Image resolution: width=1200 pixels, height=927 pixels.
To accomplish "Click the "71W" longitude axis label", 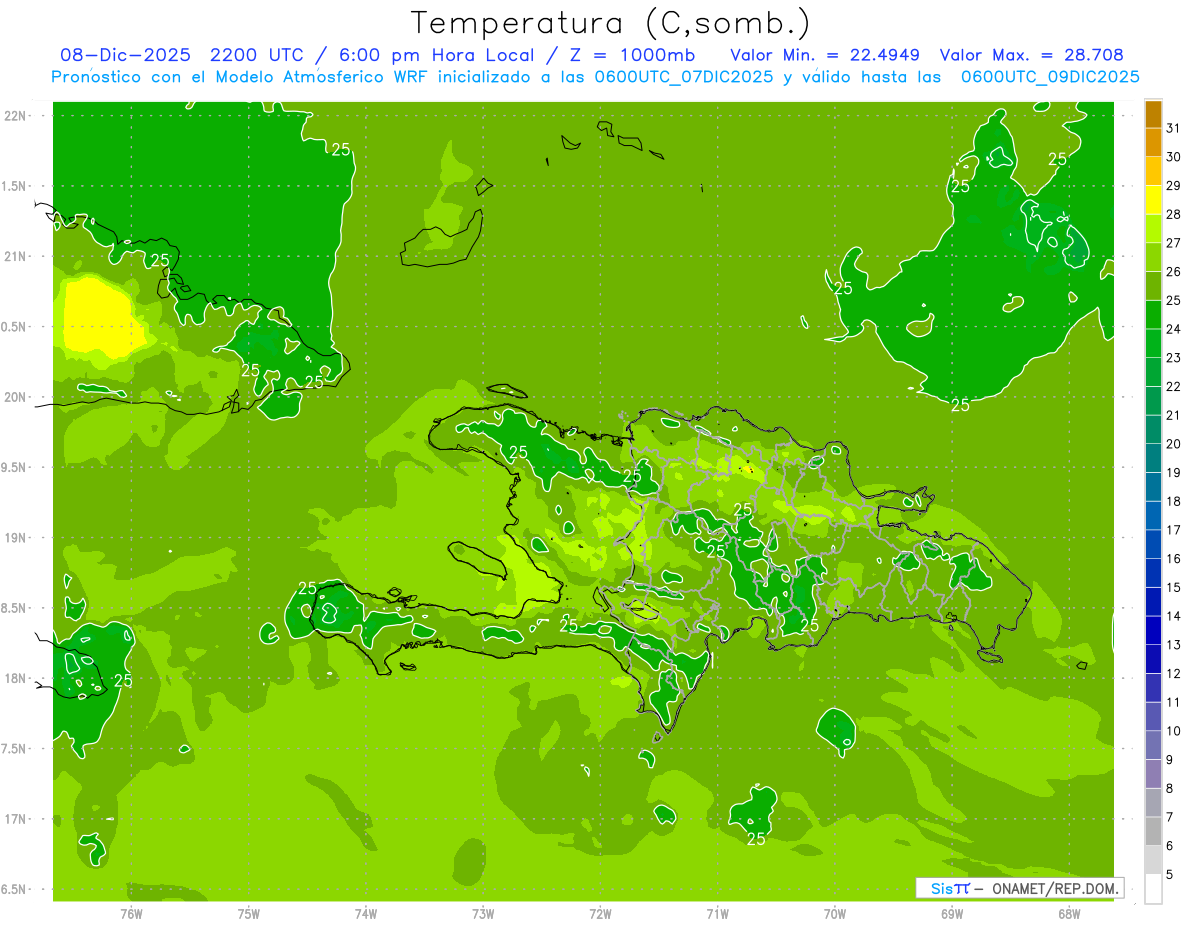I will [x=717, y=914].
